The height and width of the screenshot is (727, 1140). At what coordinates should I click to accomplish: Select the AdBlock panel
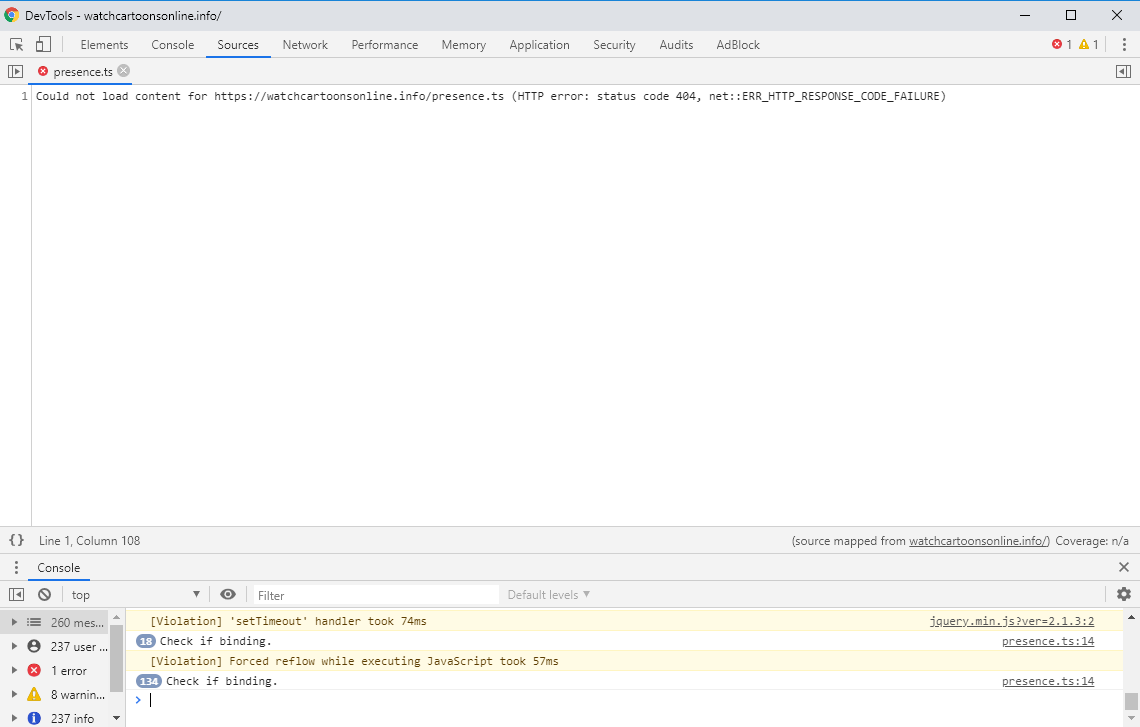tap(737, 44)
